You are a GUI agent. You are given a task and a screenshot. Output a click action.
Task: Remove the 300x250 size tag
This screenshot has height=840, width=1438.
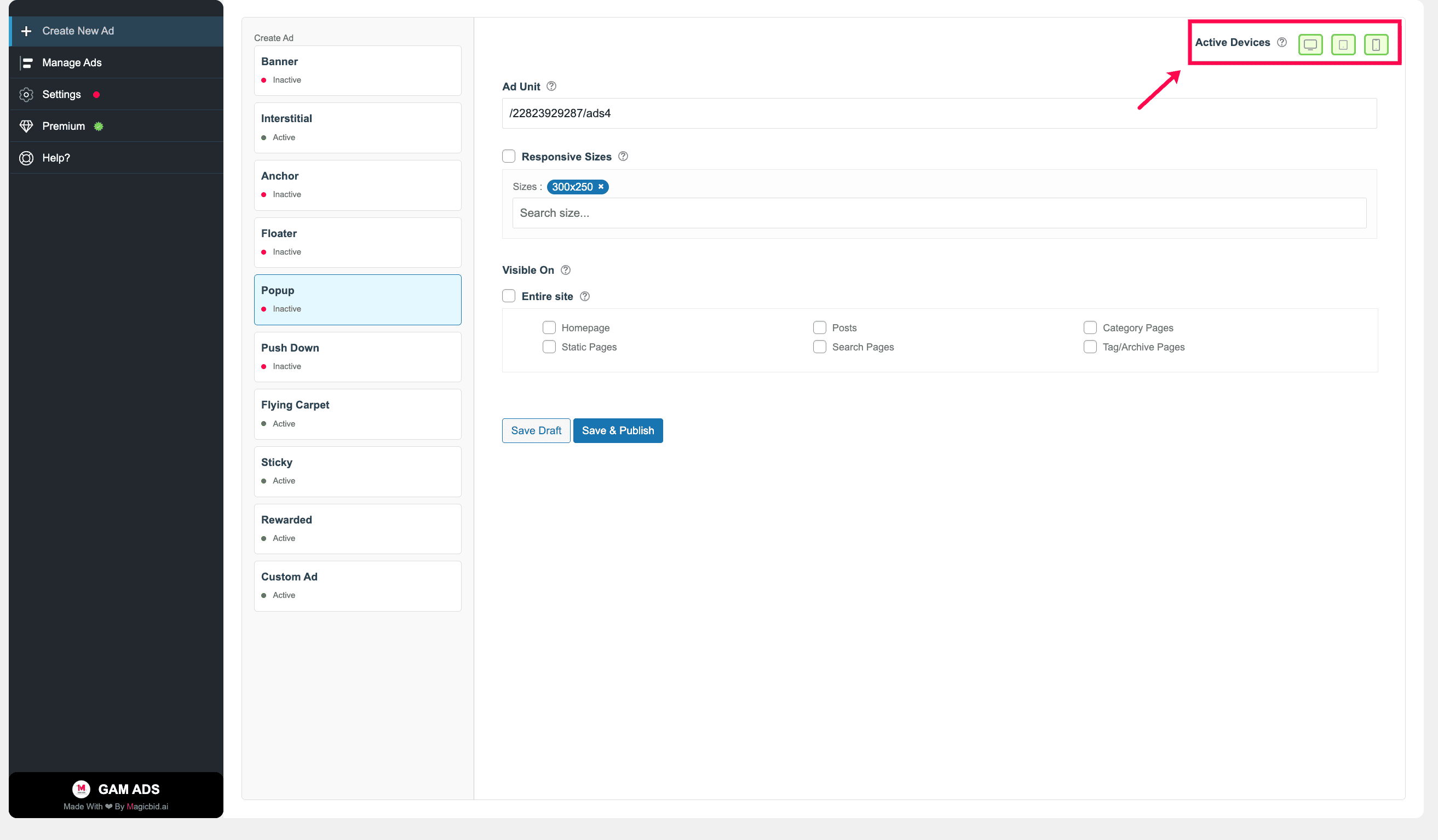tap(601, 187)
